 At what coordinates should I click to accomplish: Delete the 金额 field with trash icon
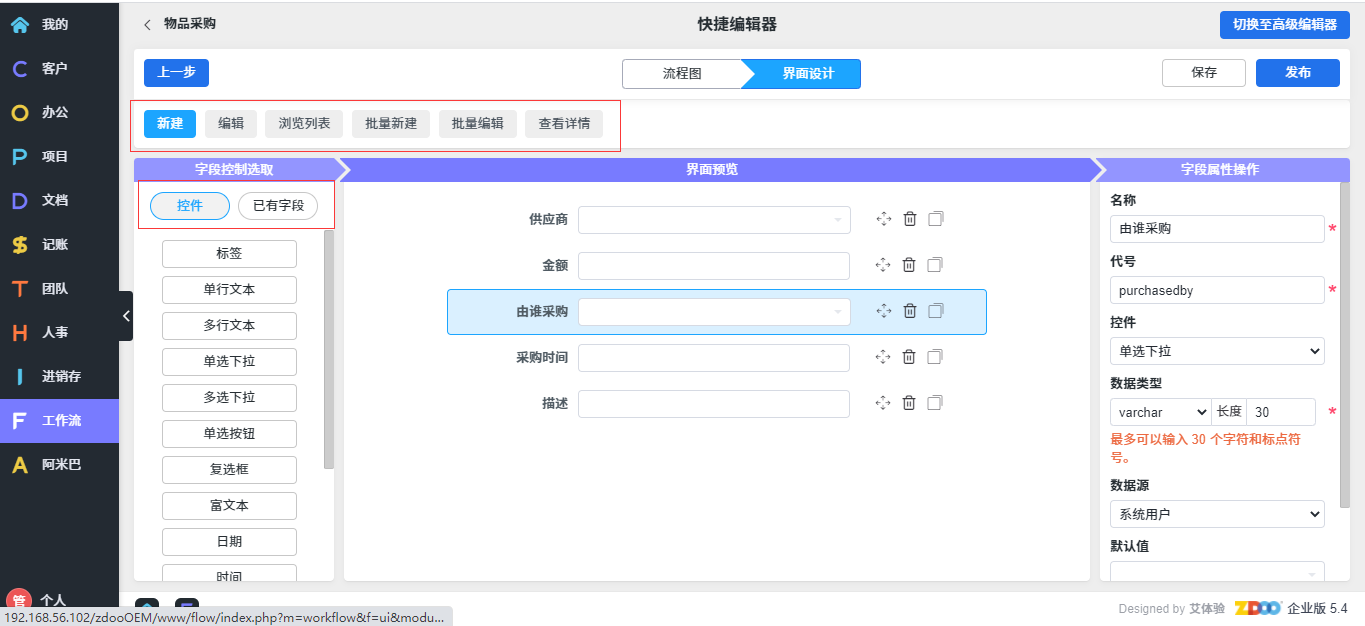click(909, 265)
